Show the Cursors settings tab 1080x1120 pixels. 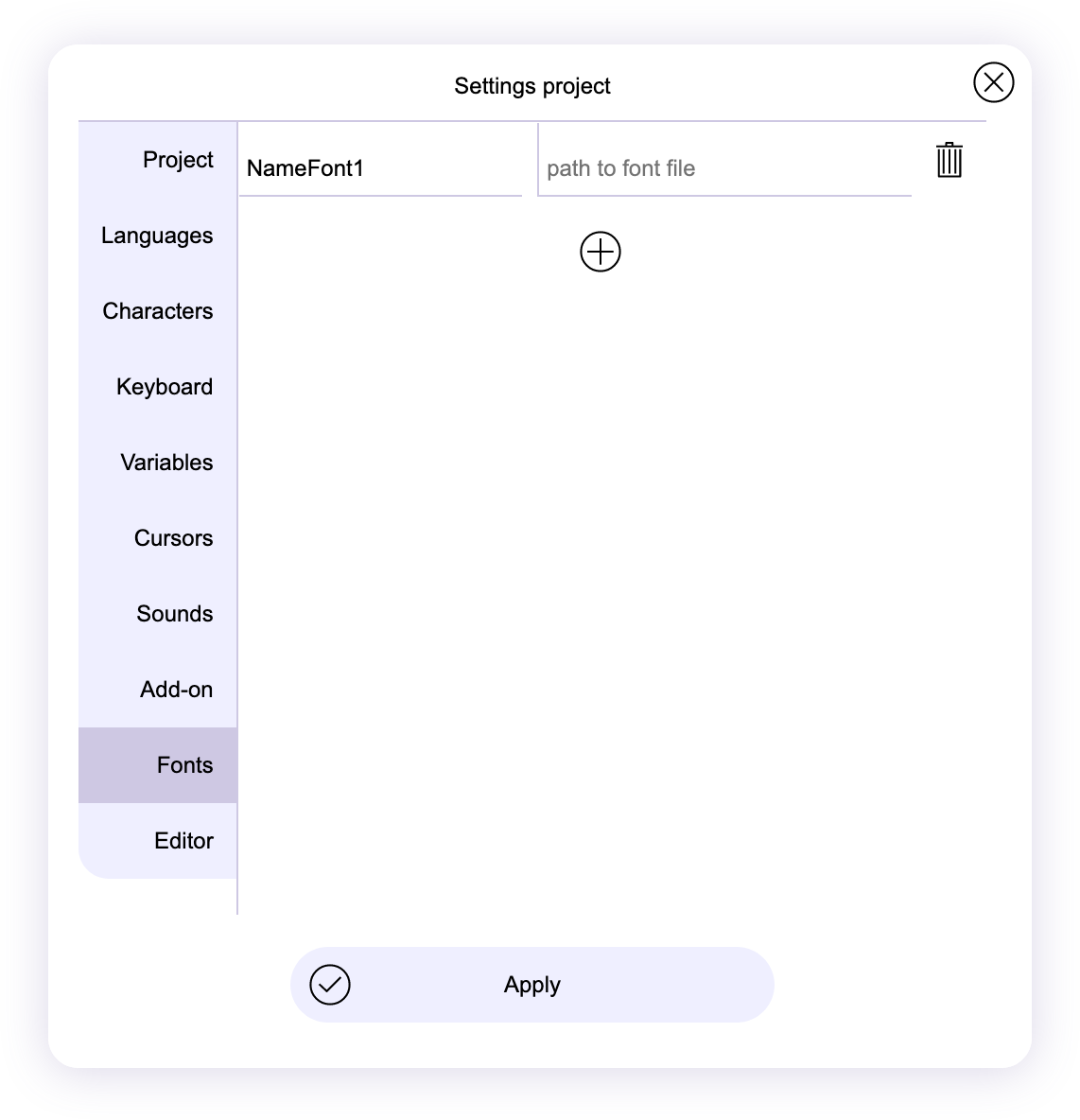tap(173, 538)
